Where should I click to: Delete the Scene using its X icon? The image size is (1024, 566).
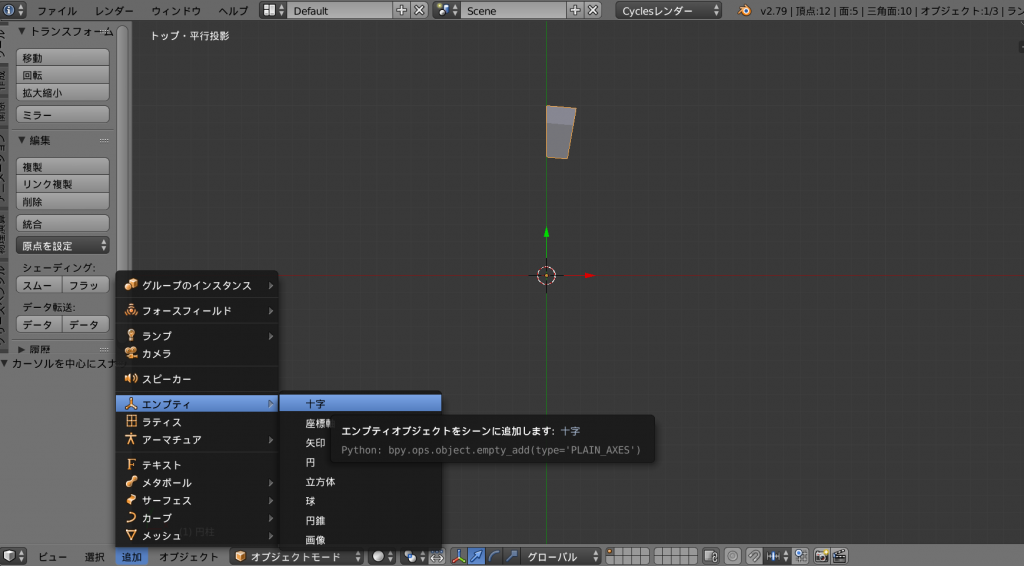tap(593, 10)
